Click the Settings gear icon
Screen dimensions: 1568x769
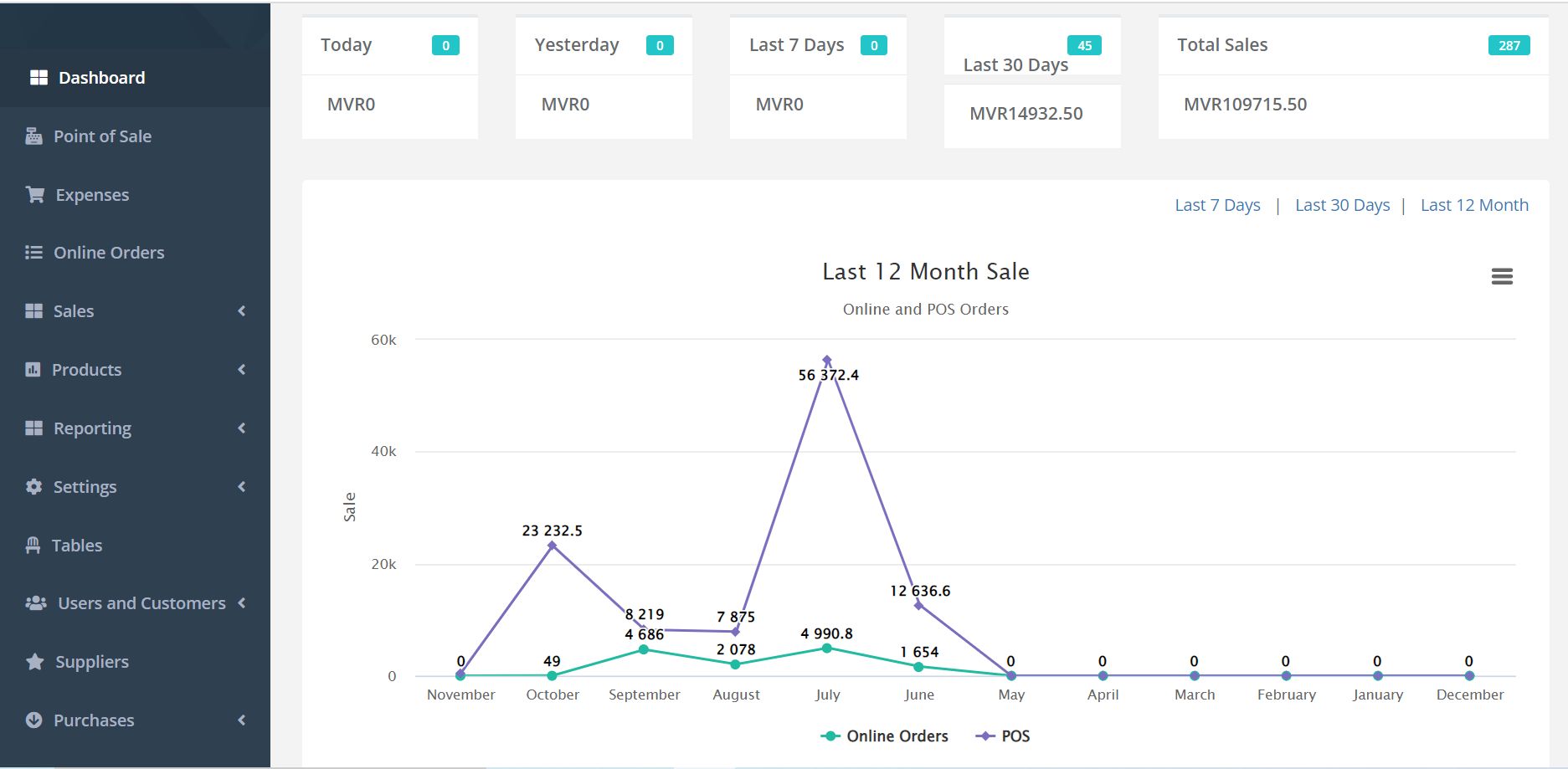tap(33, 487)
